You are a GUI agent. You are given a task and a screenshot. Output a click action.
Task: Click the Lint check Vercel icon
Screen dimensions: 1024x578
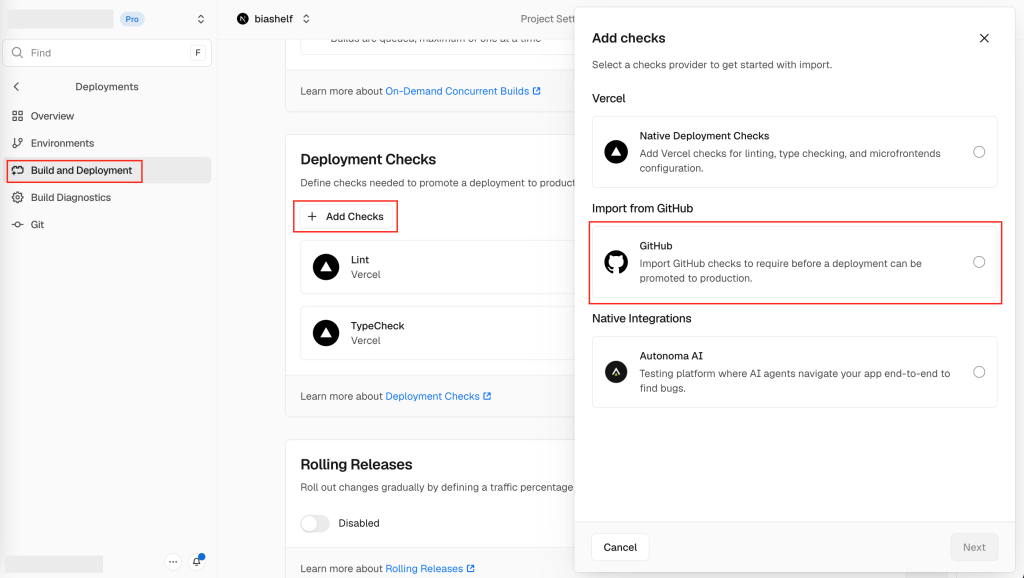click(326, 267)
